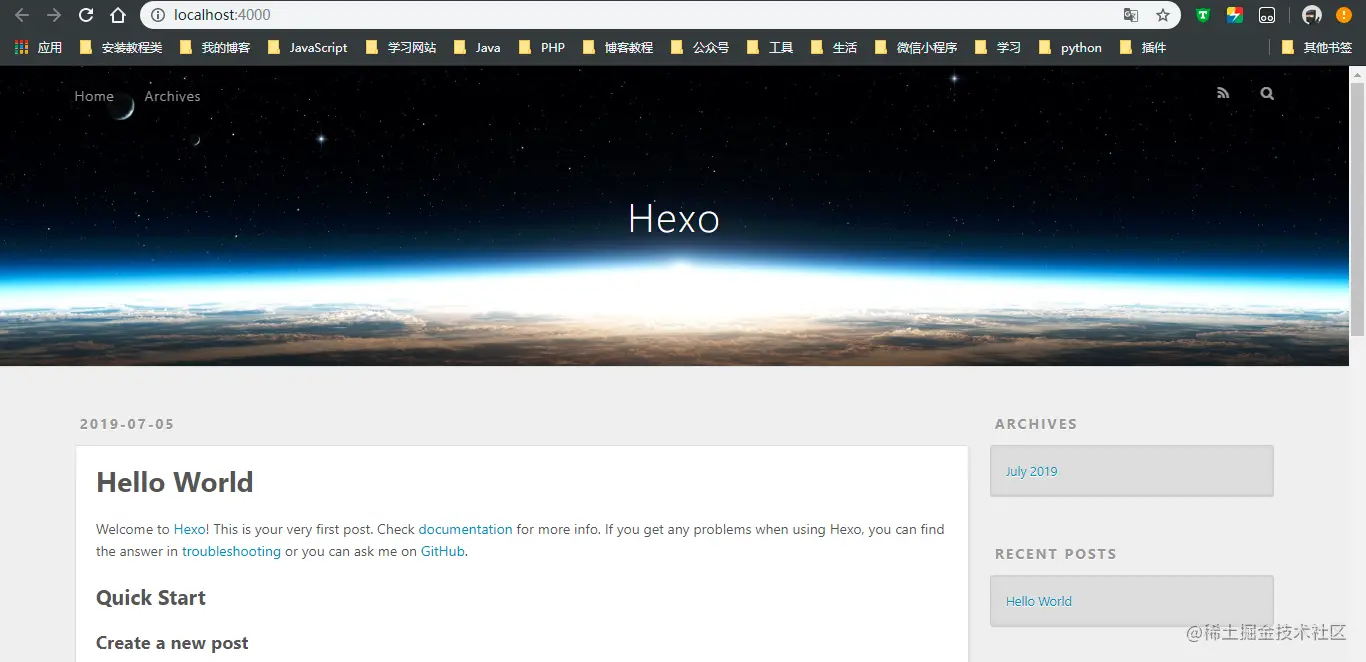The width and height of the screenshot is (1366, 662).
Task: Open the Chrome profile avatar
Action: [x=1312, y=15]
